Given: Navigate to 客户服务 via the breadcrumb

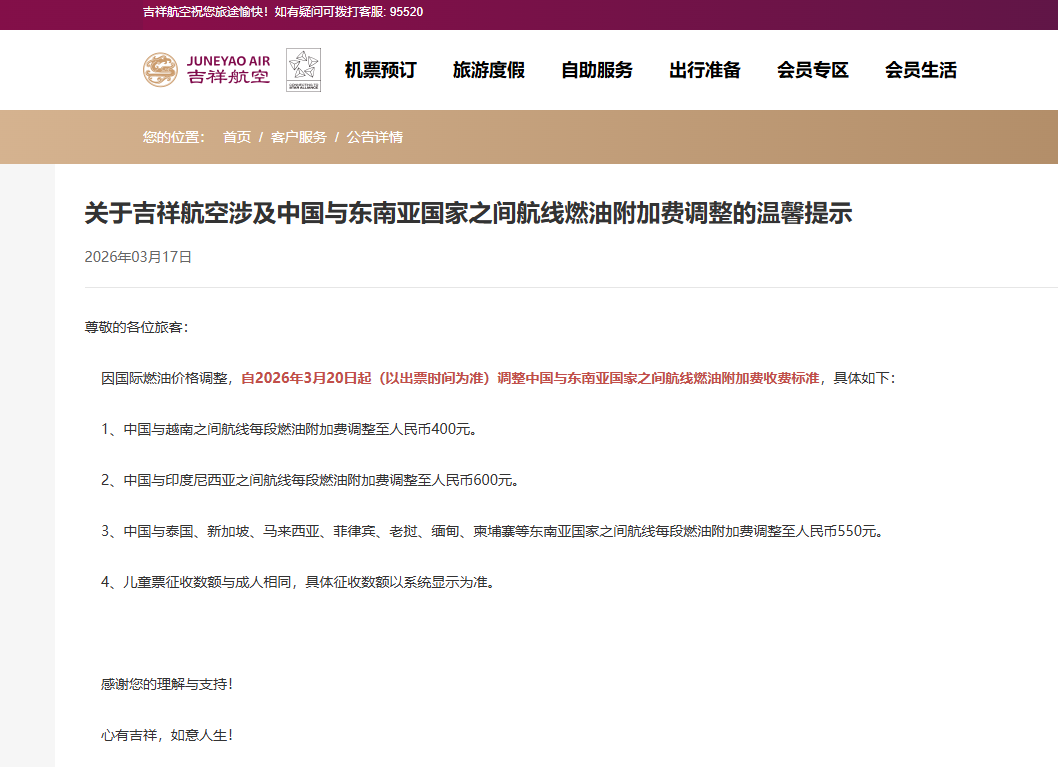Looking at the screenshot, I should point(298,137).
